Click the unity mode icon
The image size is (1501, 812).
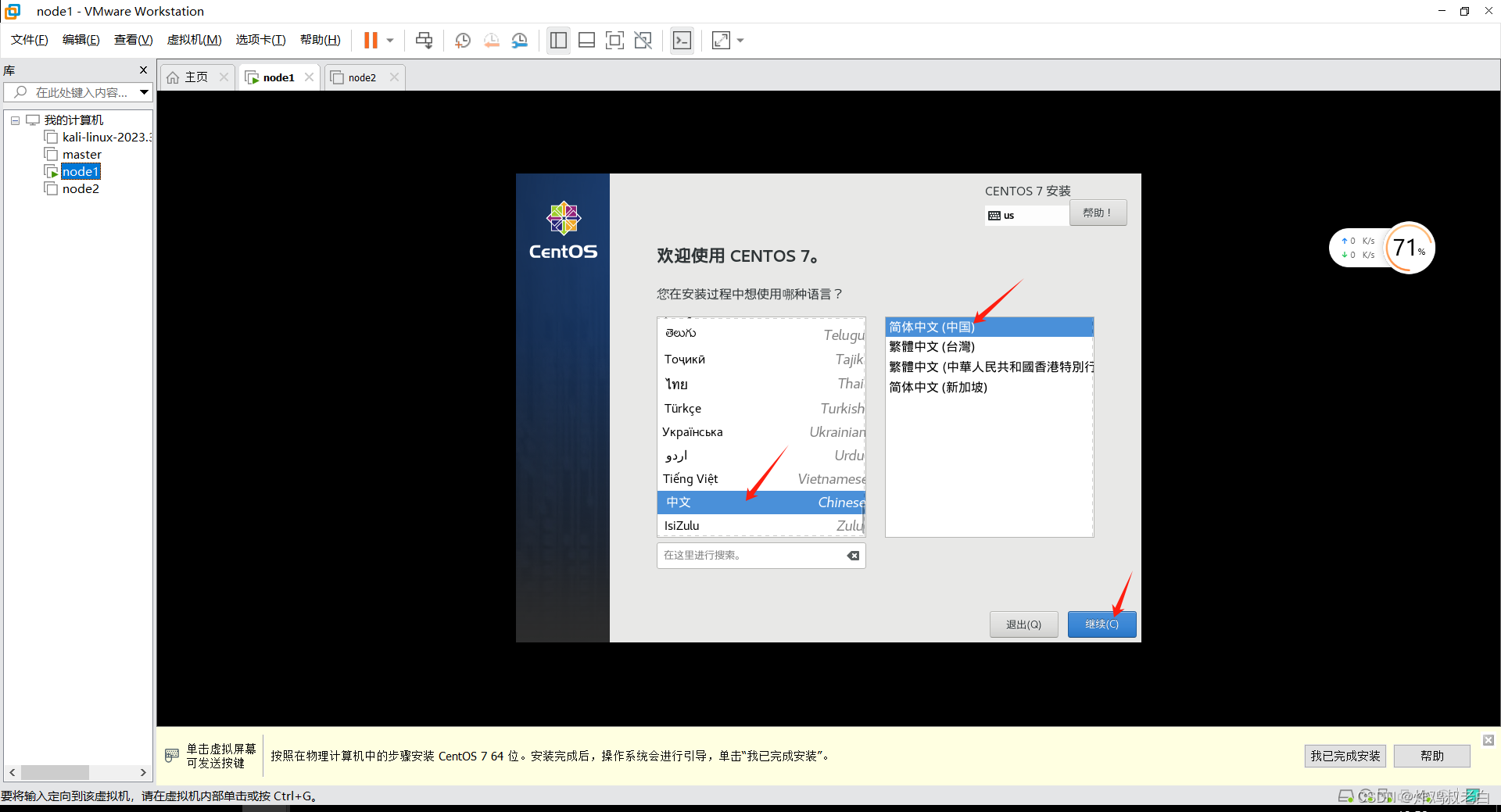point(643,41)
